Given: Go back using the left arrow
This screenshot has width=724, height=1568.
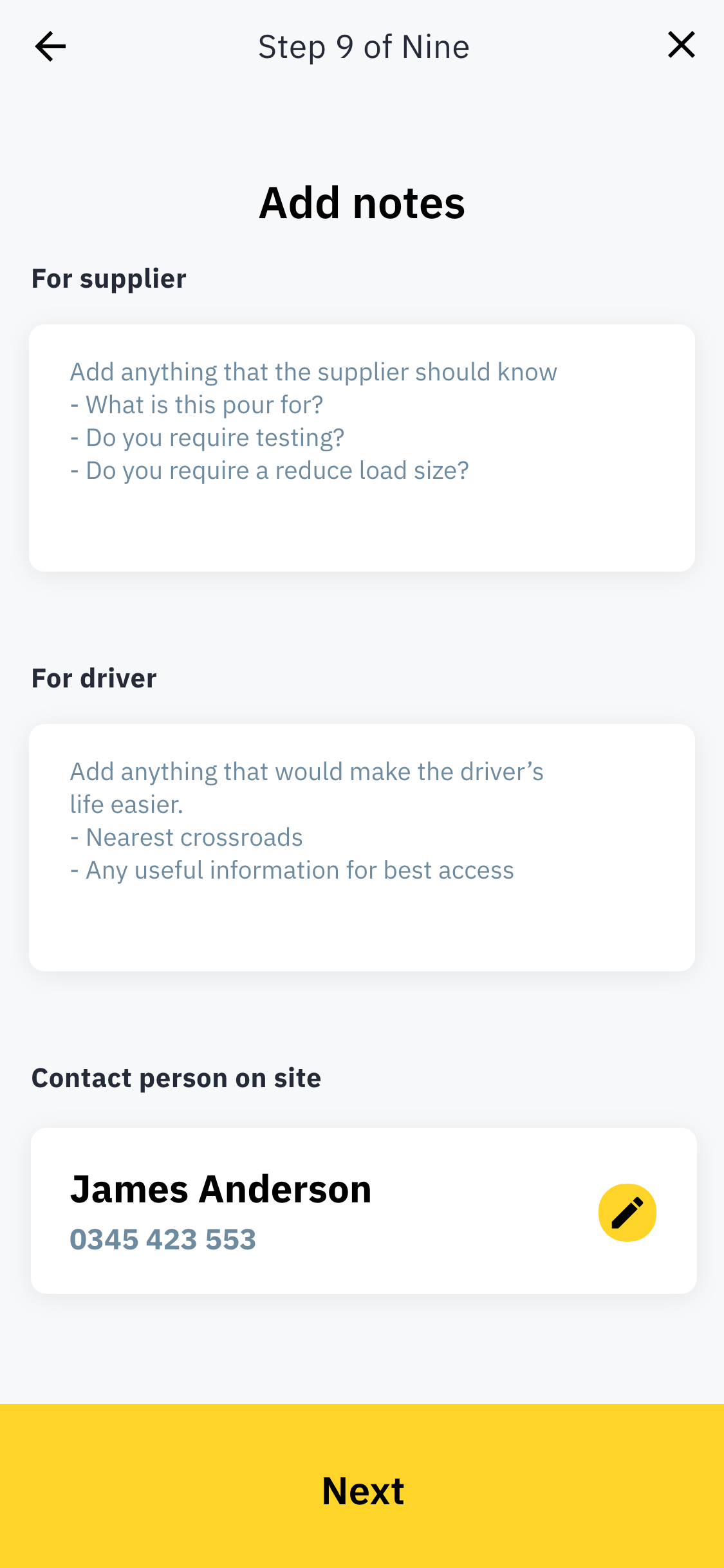Looking at the screenshot, I should [50, 46].
